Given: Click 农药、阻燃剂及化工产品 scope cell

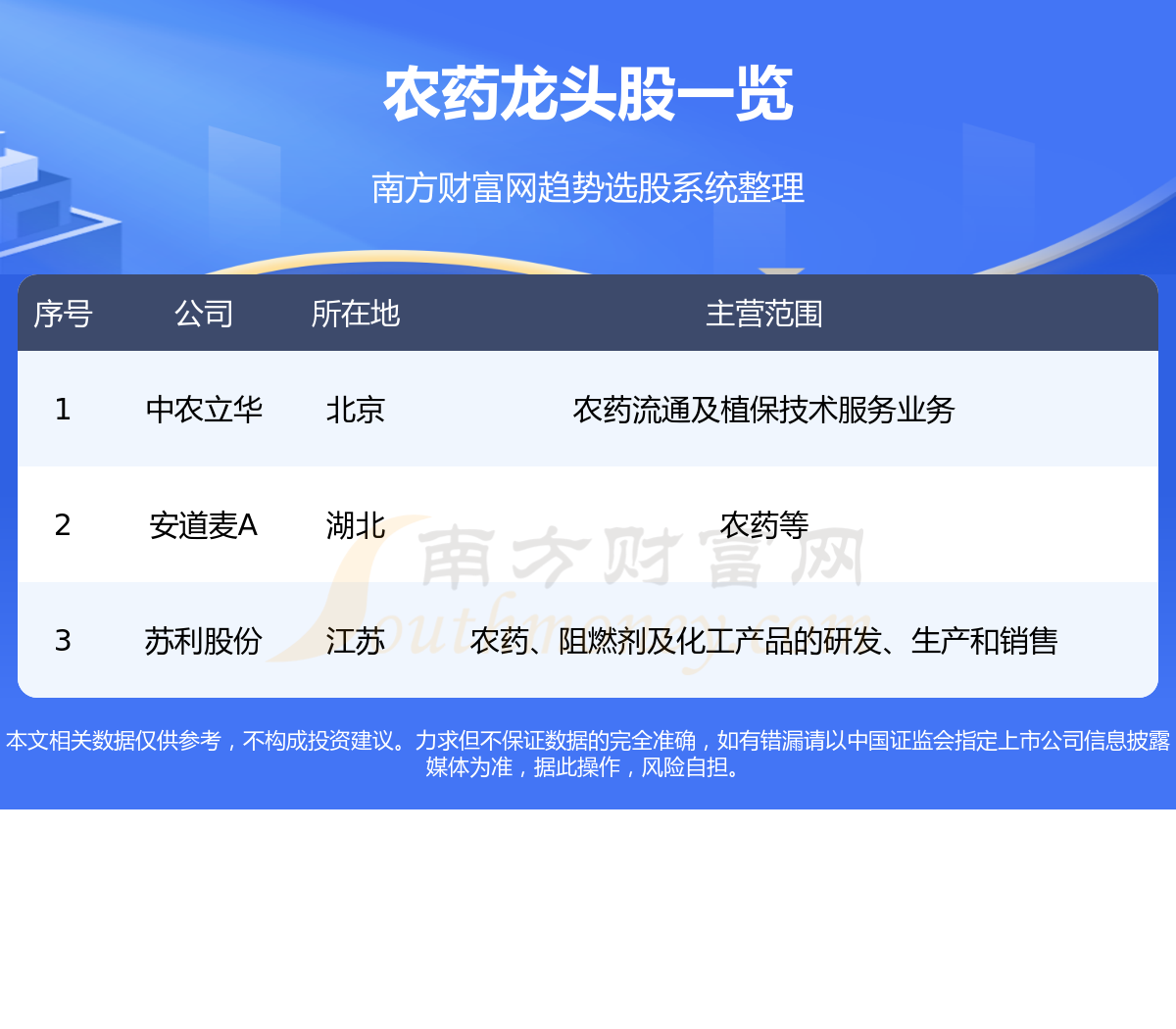Looking at the screenshot, I should pyautogui.click(x=764, y=641).
